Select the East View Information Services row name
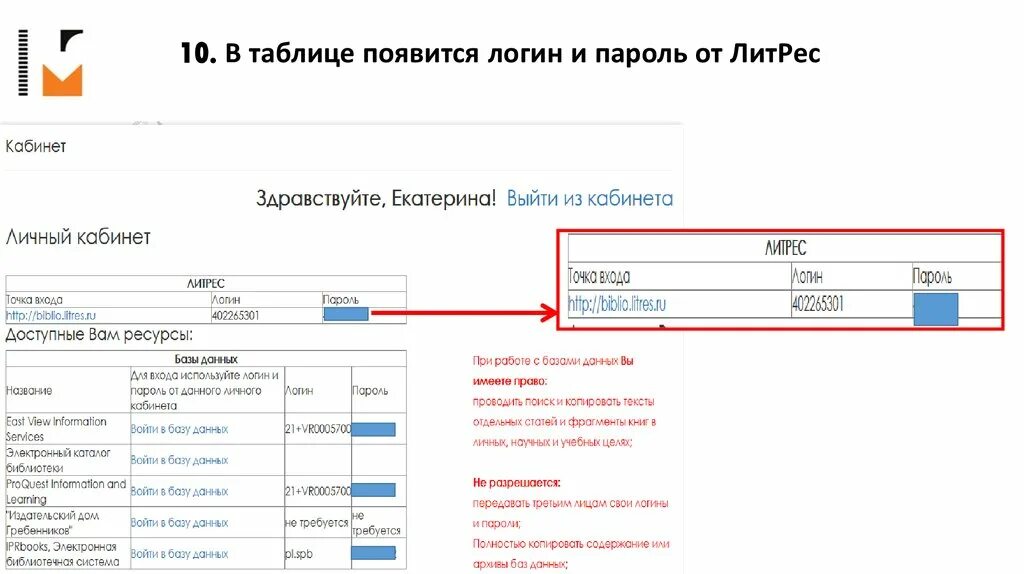Viewport: 1024px width, 574px height. click(x=56, y=429)
